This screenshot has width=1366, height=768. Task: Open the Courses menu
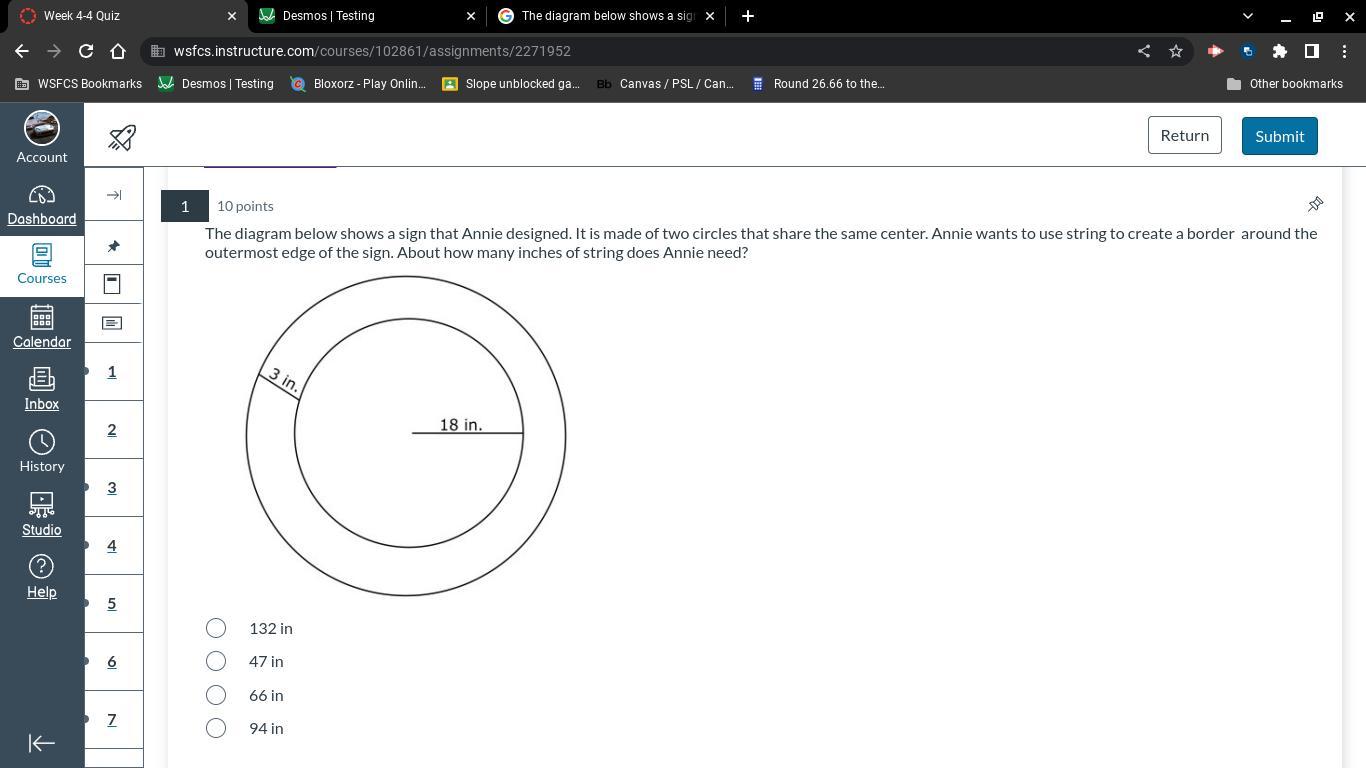point(42,264)
